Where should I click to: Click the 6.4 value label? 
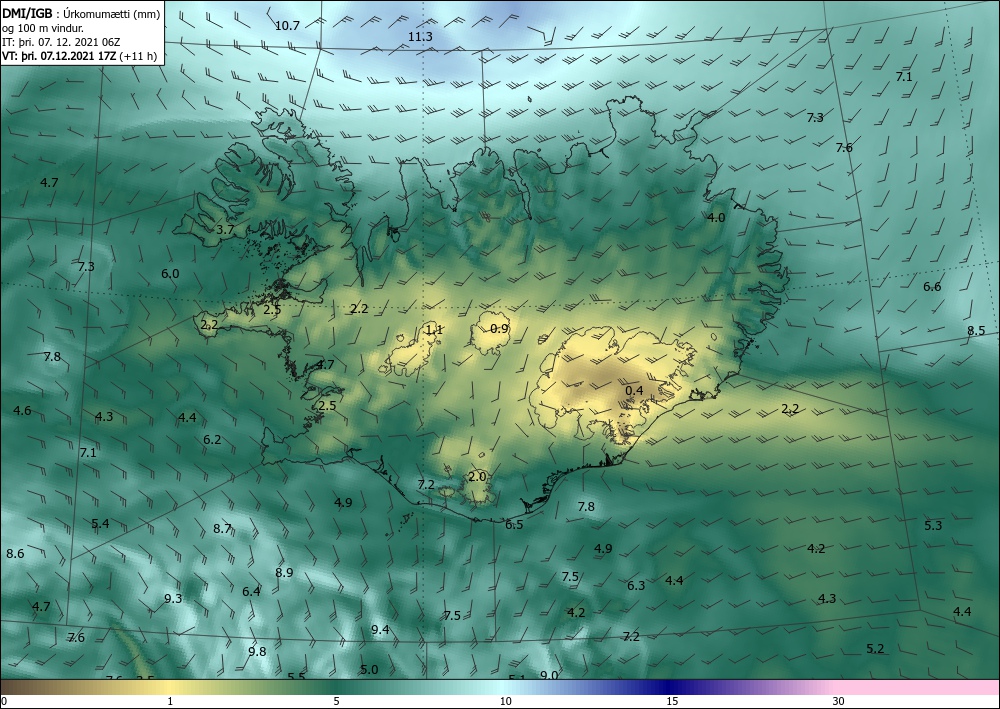point(251,592)
